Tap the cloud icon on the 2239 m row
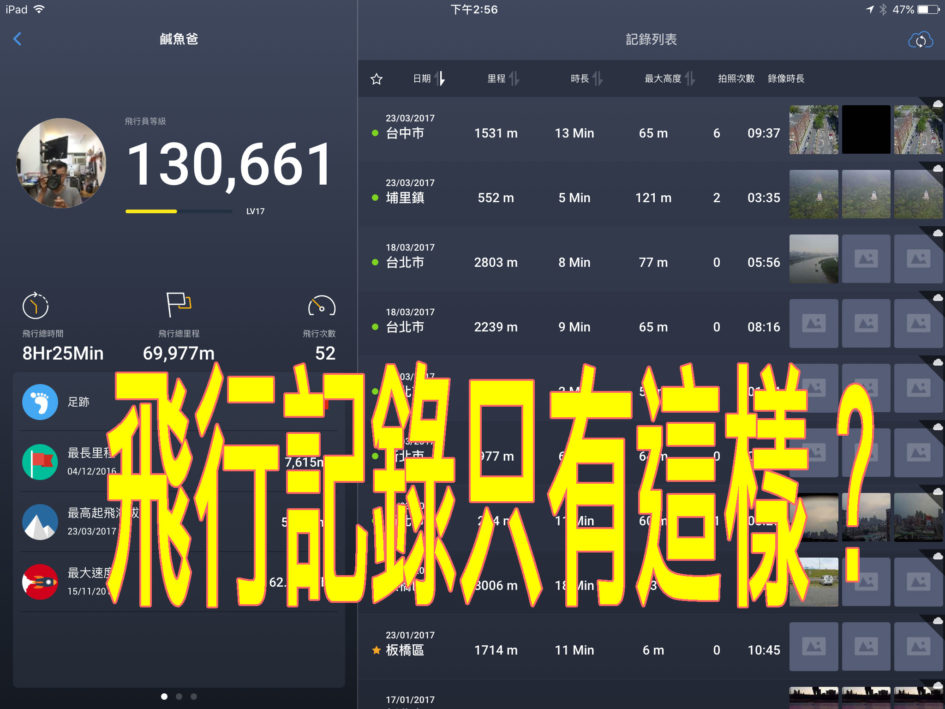Image resolution: width=945 pixels, height=709 pixels. pos(937,297)
